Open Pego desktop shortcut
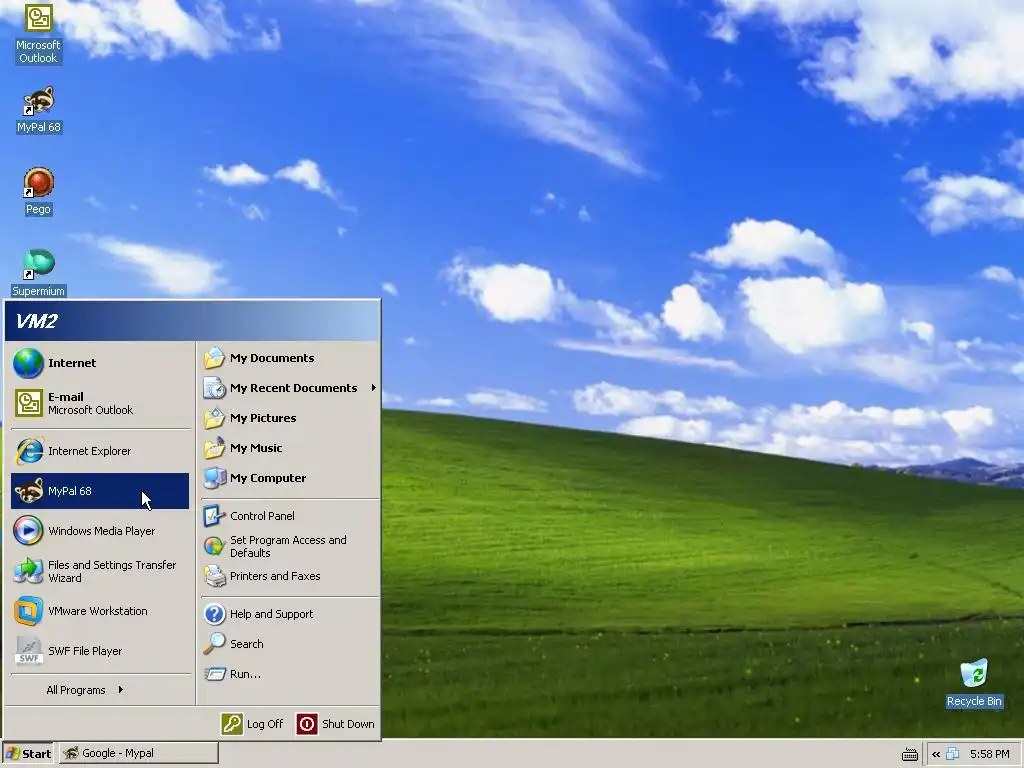 (x=38, y=191)
